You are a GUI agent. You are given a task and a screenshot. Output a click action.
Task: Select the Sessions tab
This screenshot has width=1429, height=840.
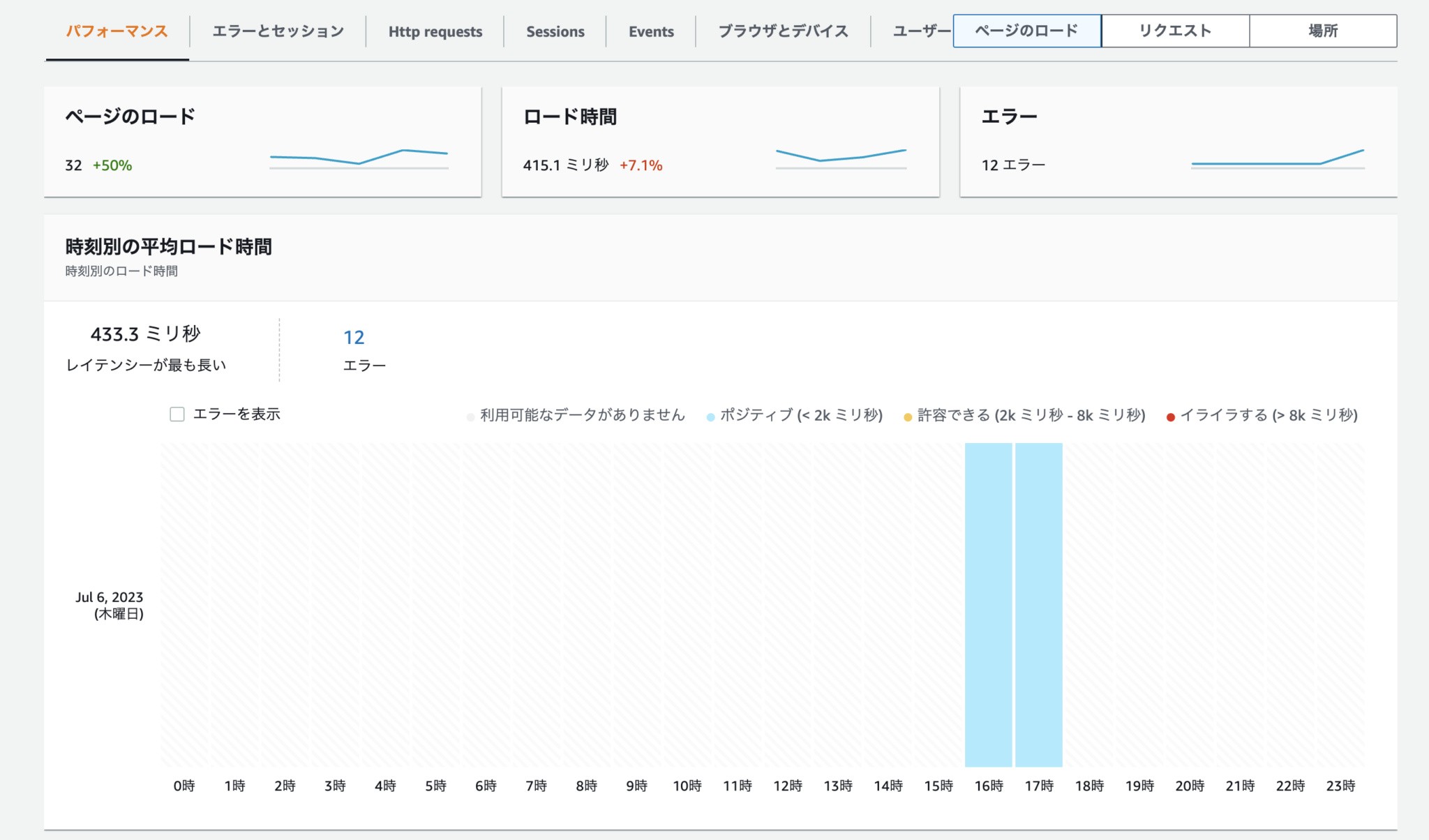pos(555,31)
